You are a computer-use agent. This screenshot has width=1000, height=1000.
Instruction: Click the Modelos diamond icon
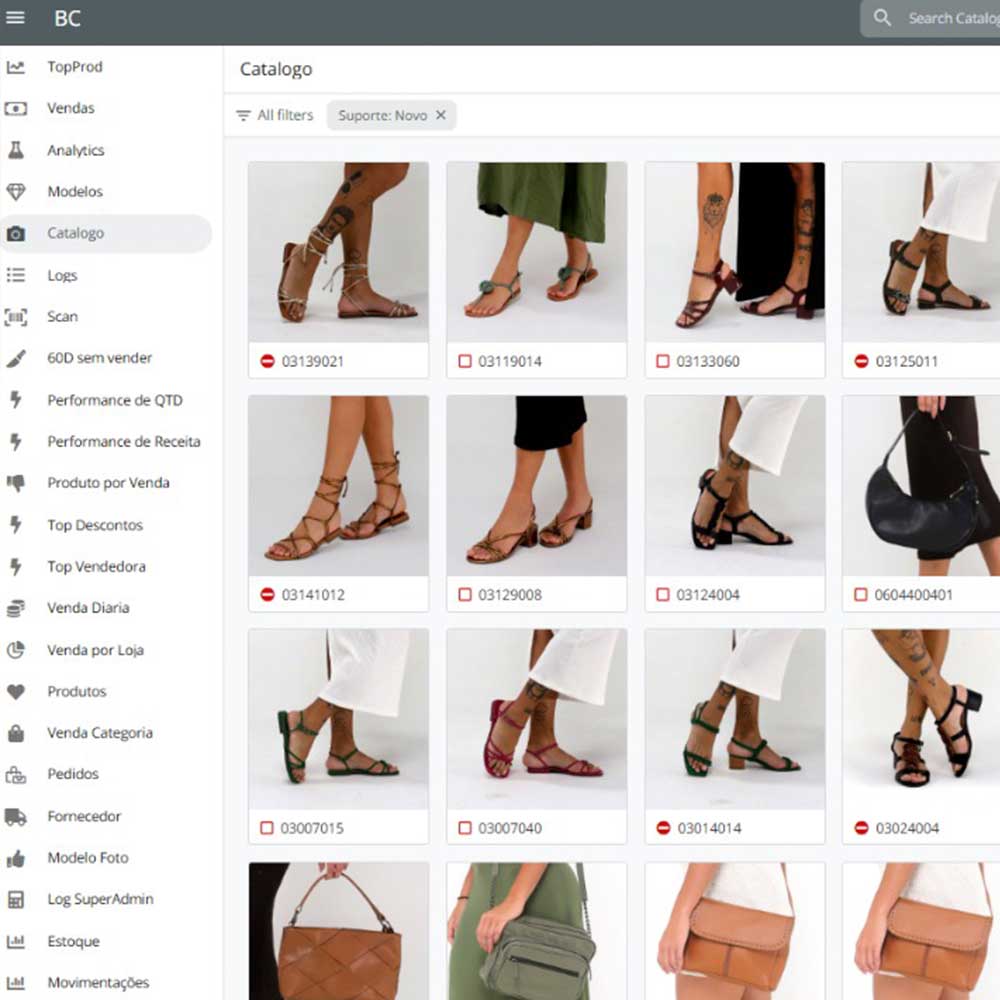(16, 192)
